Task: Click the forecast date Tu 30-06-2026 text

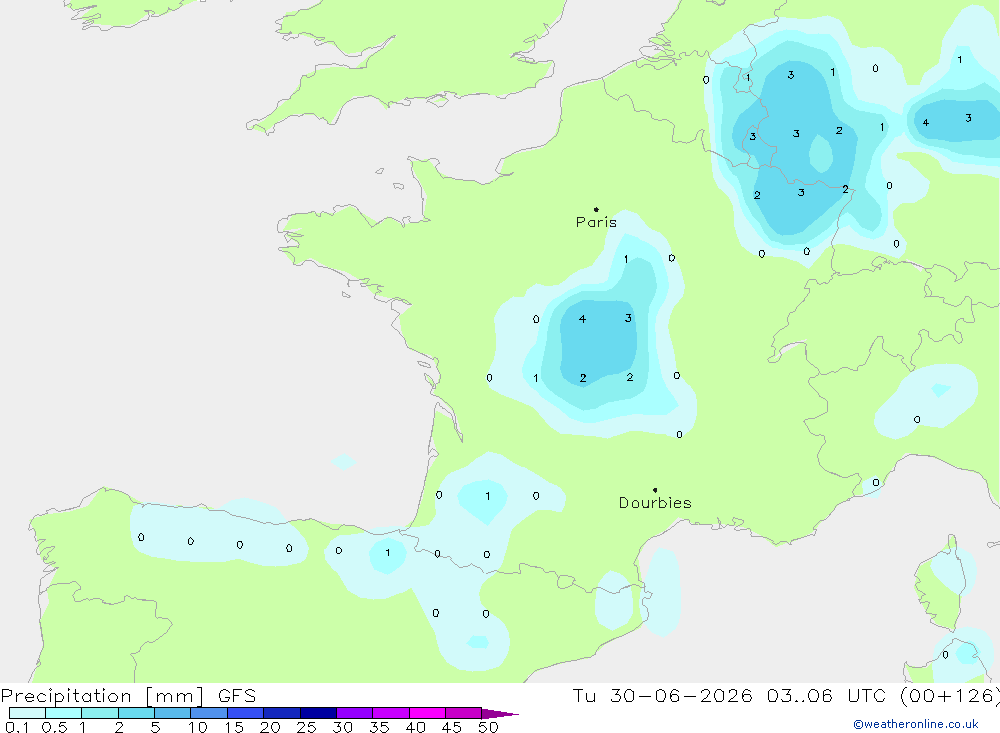Action: pos(662,695)
